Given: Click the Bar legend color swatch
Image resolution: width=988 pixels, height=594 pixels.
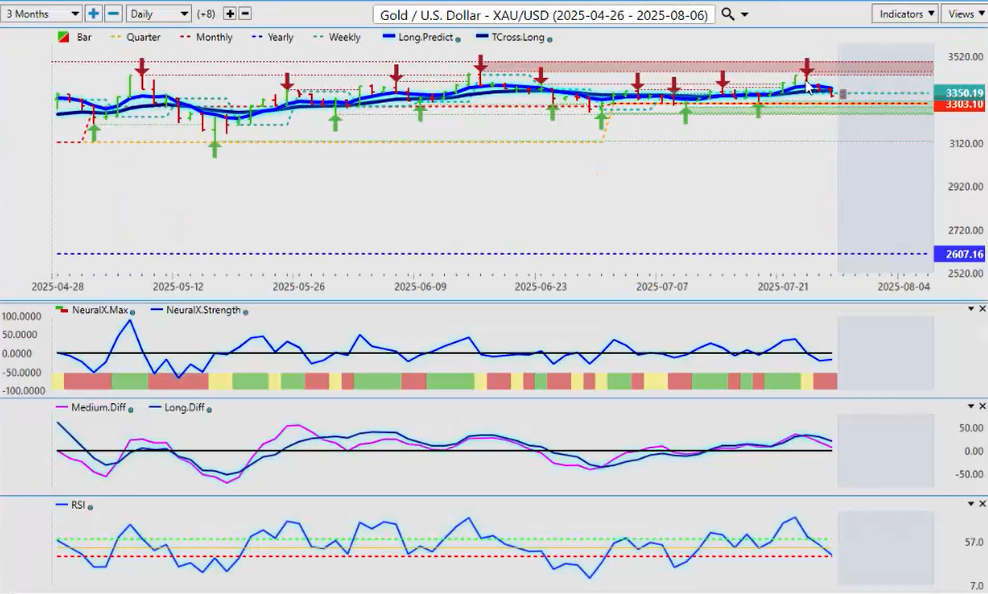Looking at the screenshot, I should point(64,38).
